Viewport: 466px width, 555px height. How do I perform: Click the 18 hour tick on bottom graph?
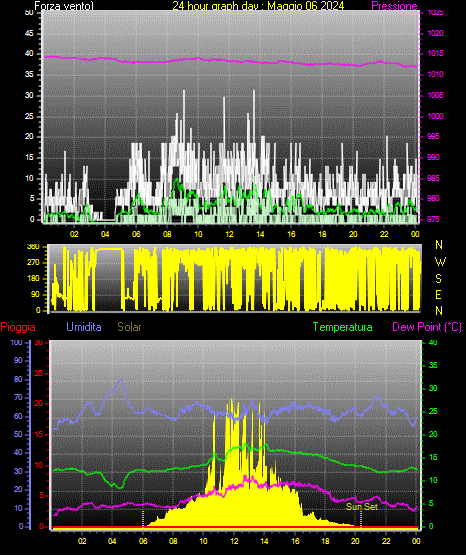click(x=325, y=541)
